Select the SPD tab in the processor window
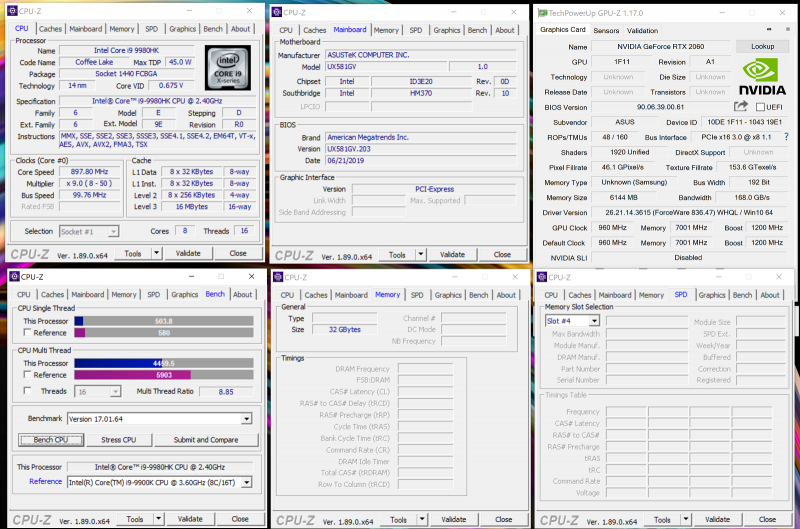Image resolution: width=800 pixels, height=529 pixels. pos(152,29)
